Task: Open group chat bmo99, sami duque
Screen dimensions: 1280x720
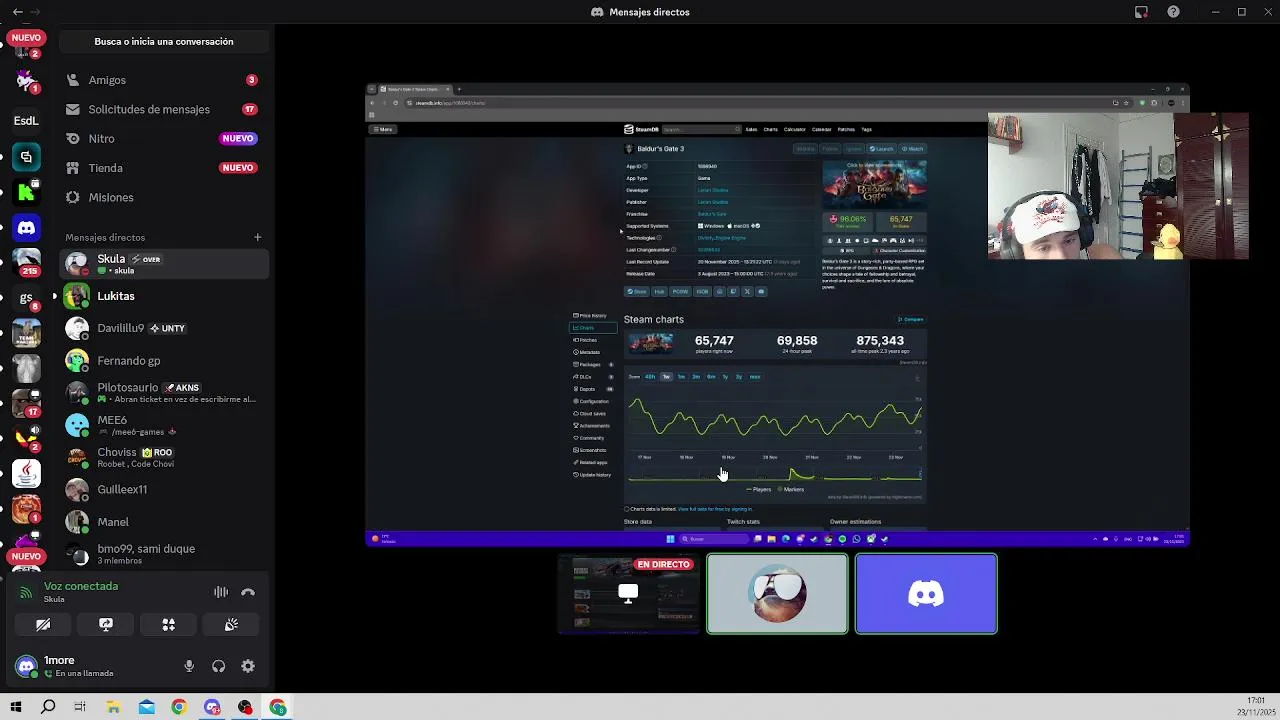Action: pyautogui.click(x=164, y=554)
